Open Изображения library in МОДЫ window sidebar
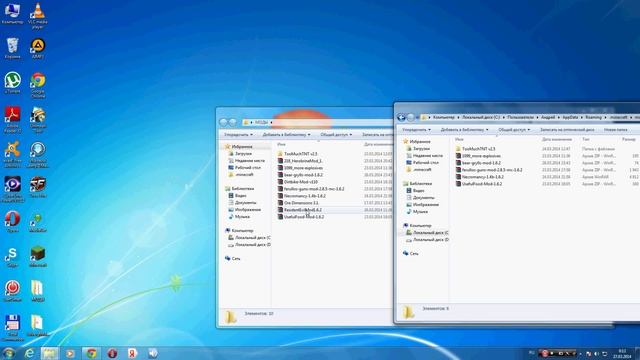Viewport: 640px width, 360px height. (248, 209)
